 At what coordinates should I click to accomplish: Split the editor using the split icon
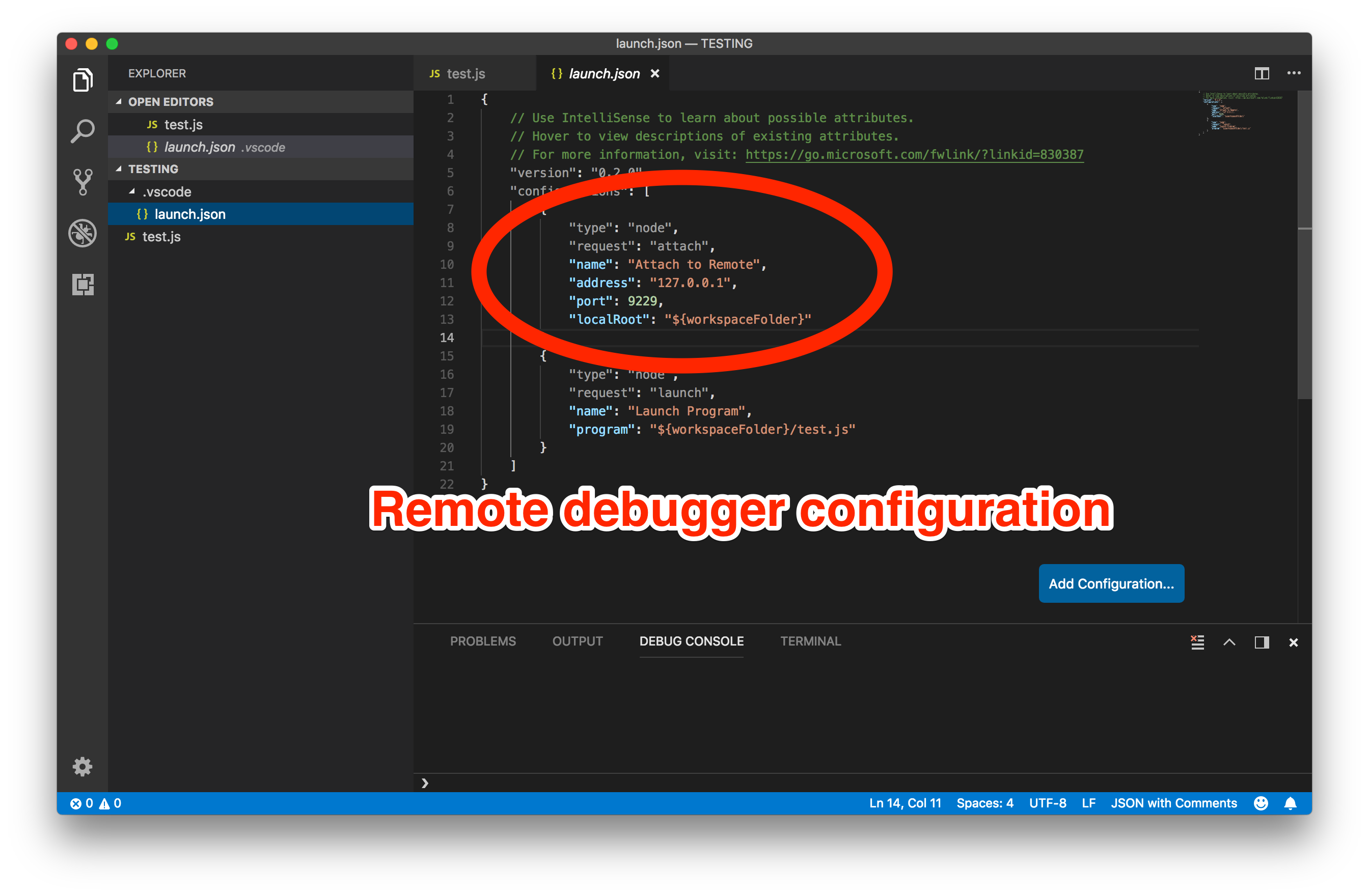[x=1262, y=73]
